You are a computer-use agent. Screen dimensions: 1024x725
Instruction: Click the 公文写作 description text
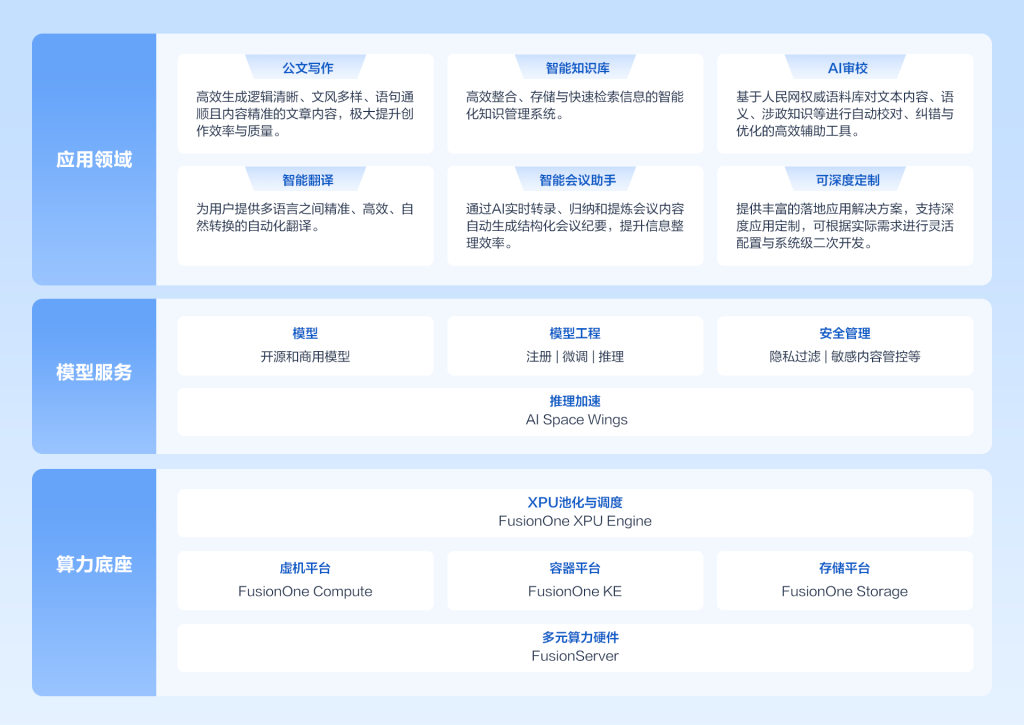(305, 114)
